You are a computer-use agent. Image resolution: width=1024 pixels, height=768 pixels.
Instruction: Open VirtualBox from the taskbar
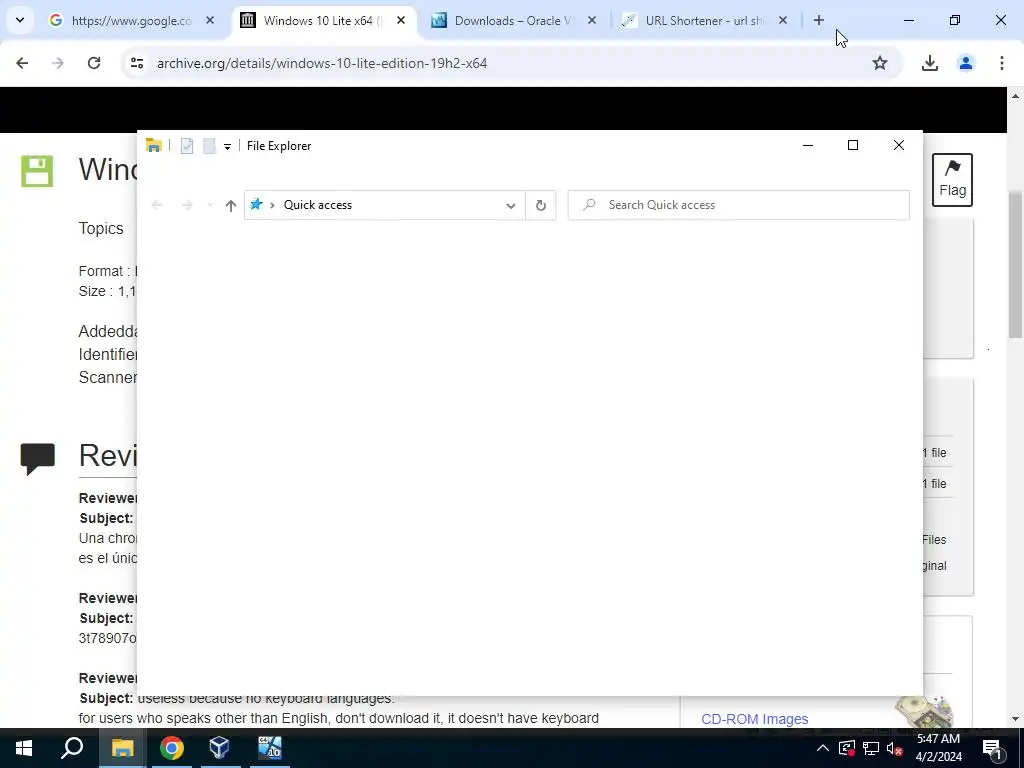[x=219, y=748]
